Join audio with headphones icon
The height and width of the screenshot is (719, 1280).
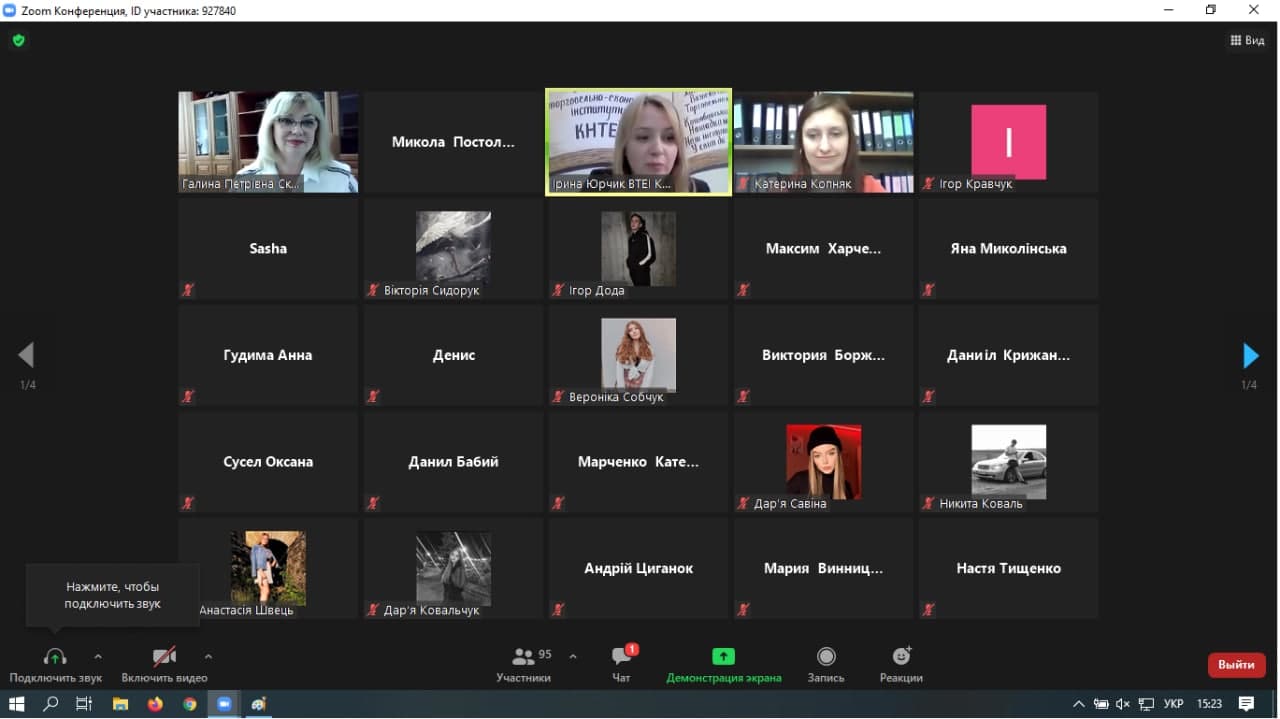pos(55,657)
